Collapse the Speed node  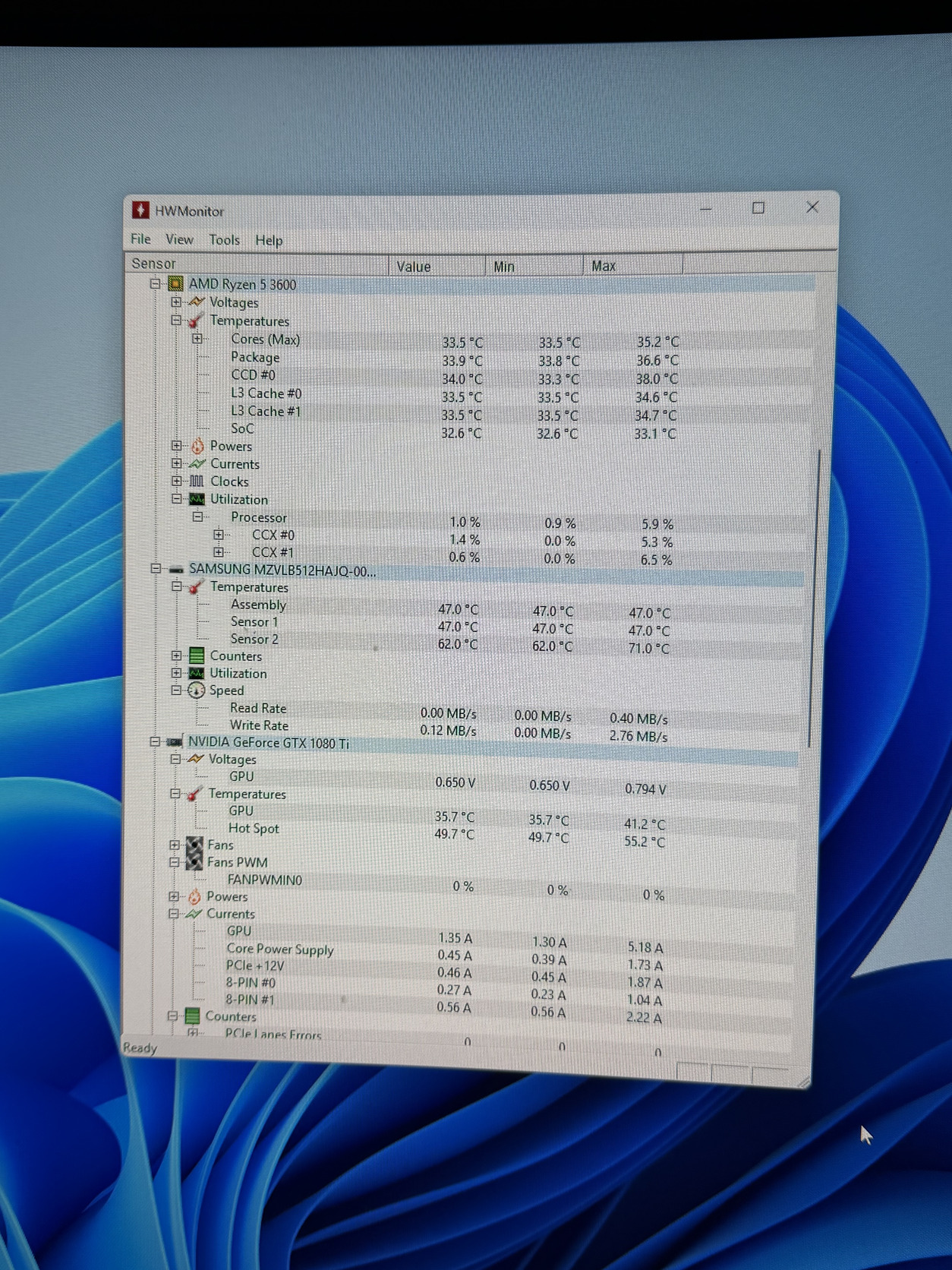click(176, 690)
